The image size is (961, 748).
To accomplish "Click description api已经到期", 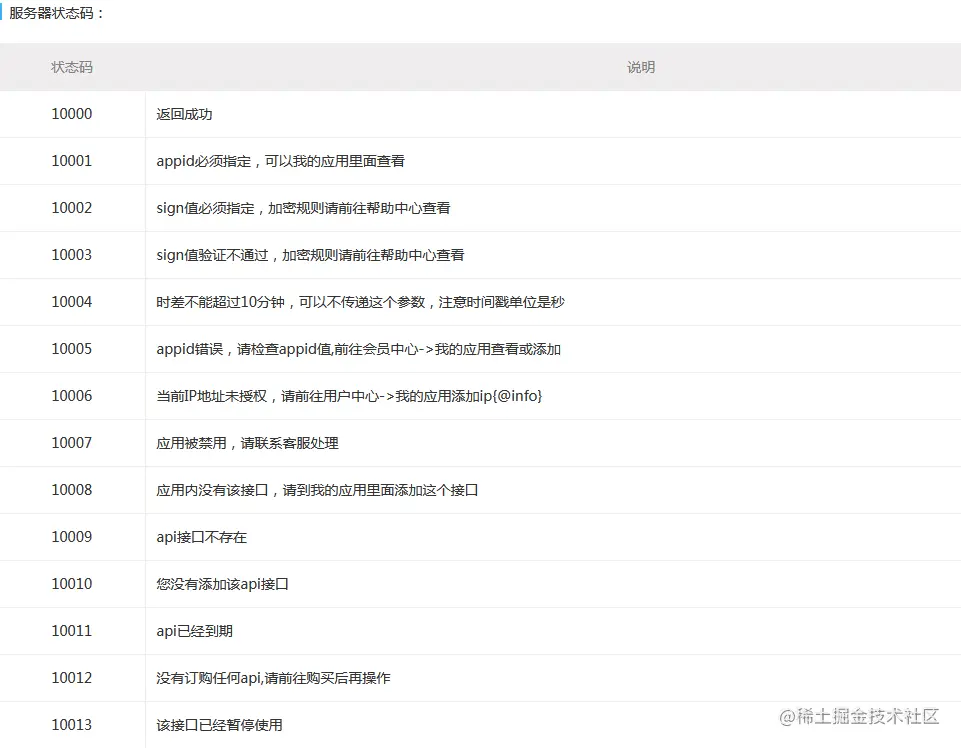I will click(x=194, y=631).
